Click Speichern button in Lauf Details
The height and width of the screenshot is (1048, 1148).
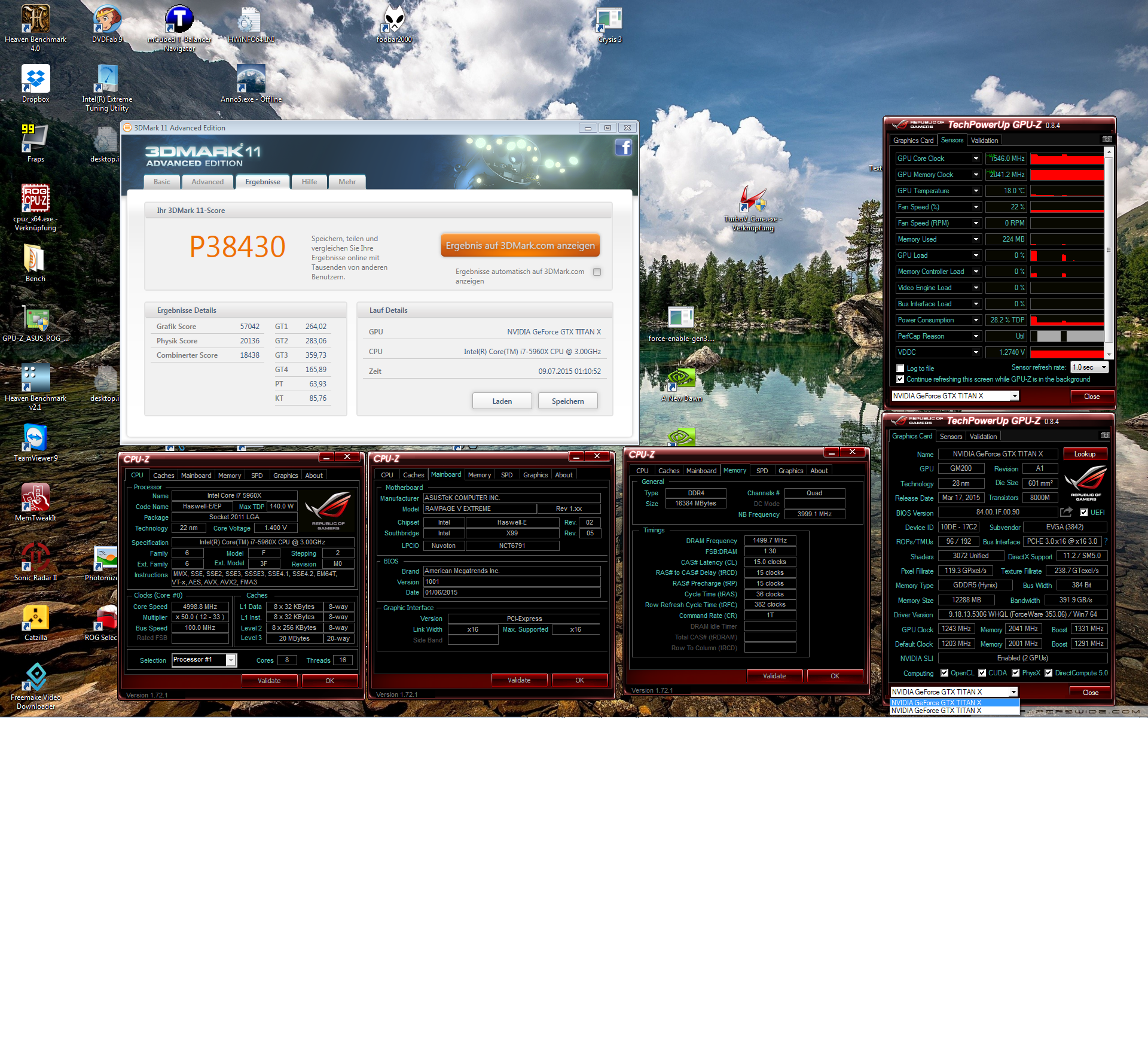(x=567, y=401)
